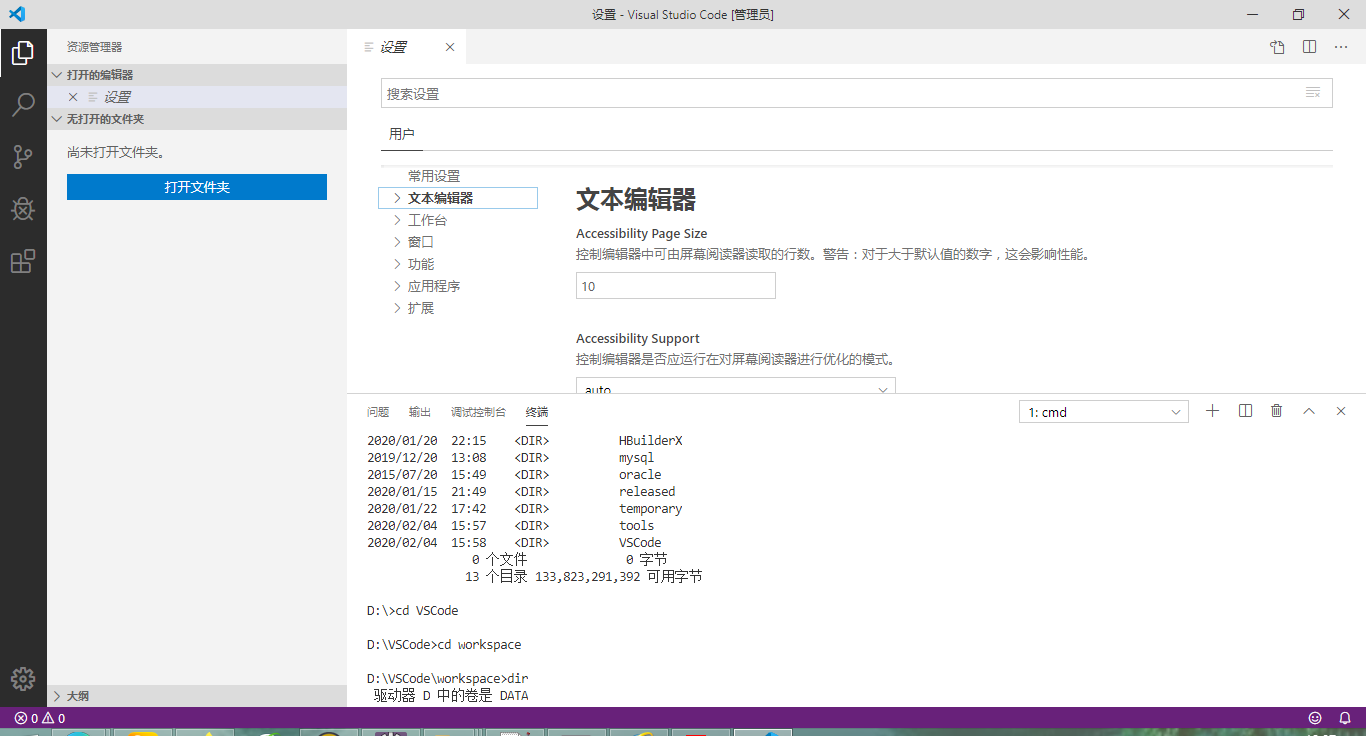Click the feedback smiley in status bar
1366x736 pixels.
click(x=1315, y=718)
